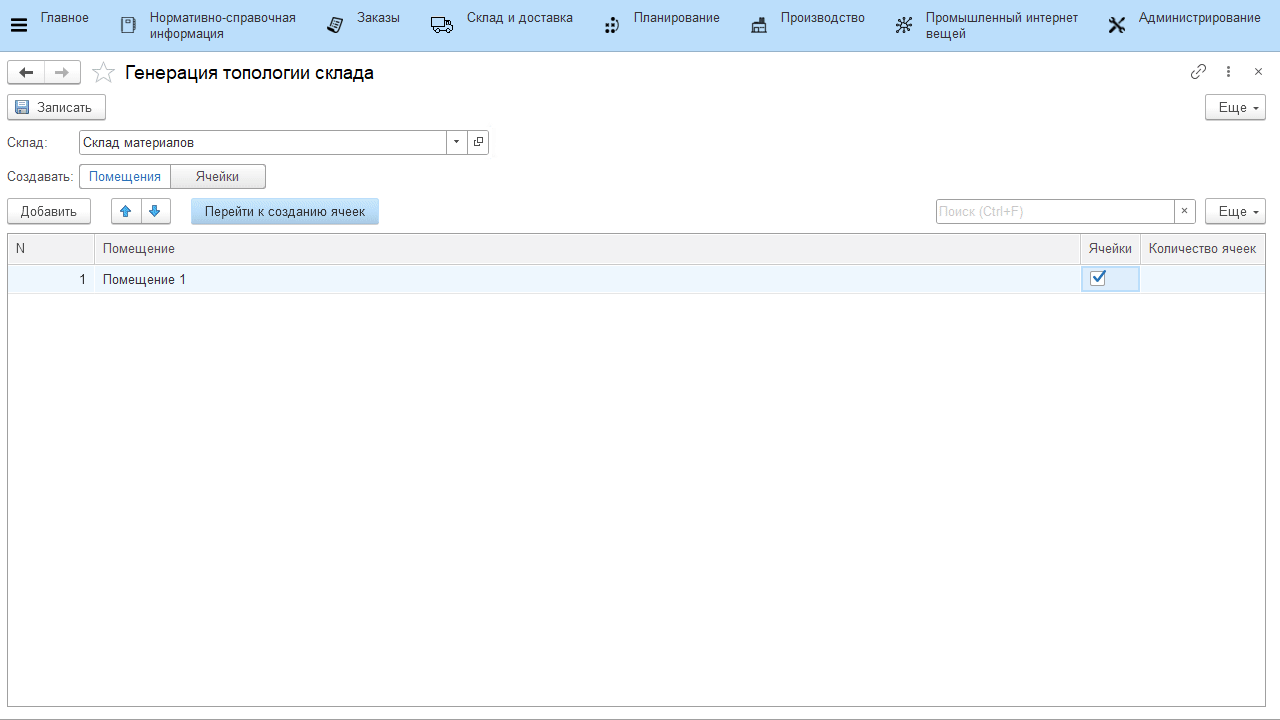Uncheck the Ячейки checkbox for Помещение 1
The height and width of the screenshot is (720, 1280).
pos(1098,279)
